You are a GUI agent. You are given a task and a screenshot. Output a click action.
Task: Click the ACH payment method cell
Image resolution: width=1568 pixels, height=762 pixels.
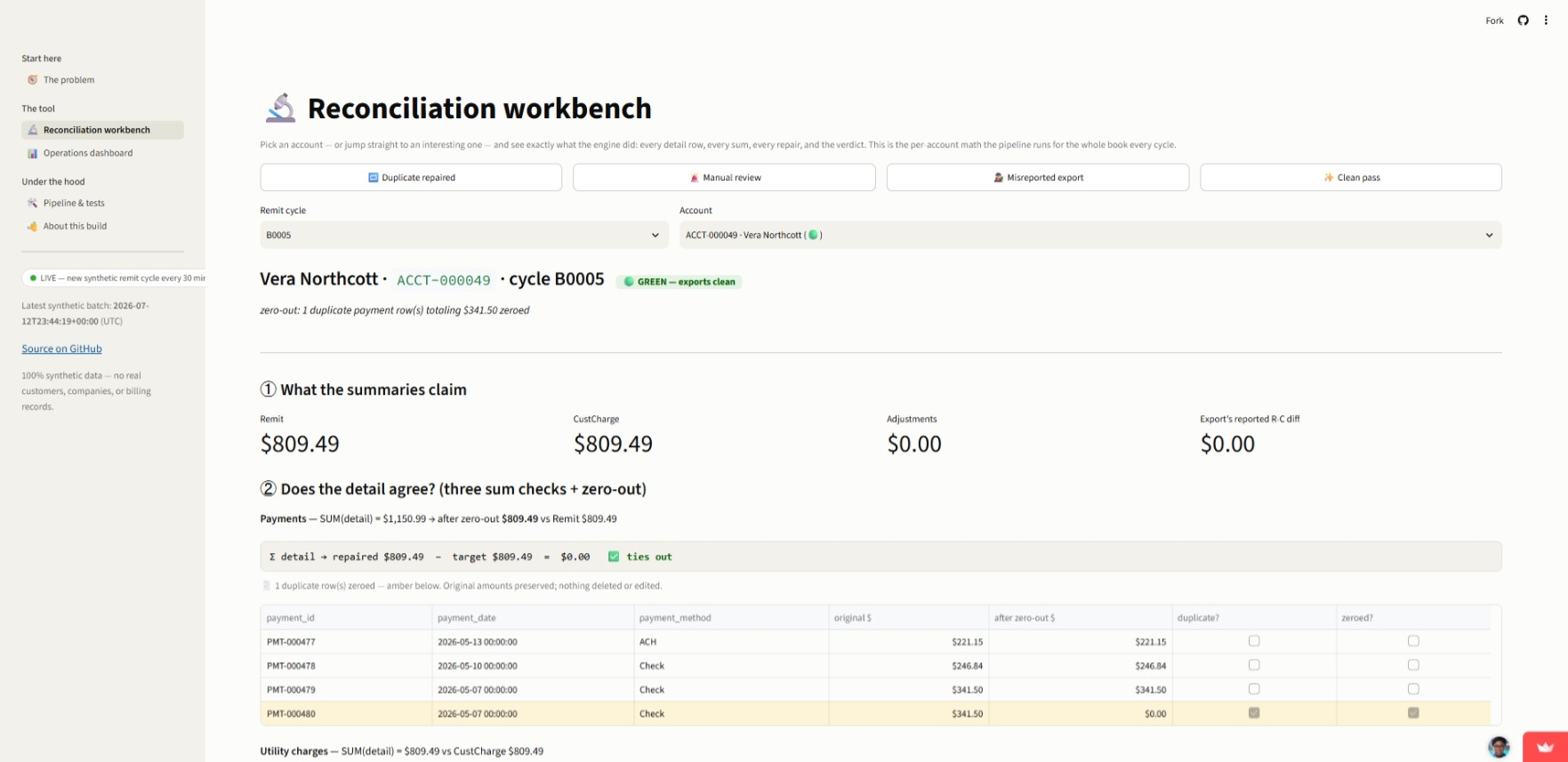(x=730, y=641)
